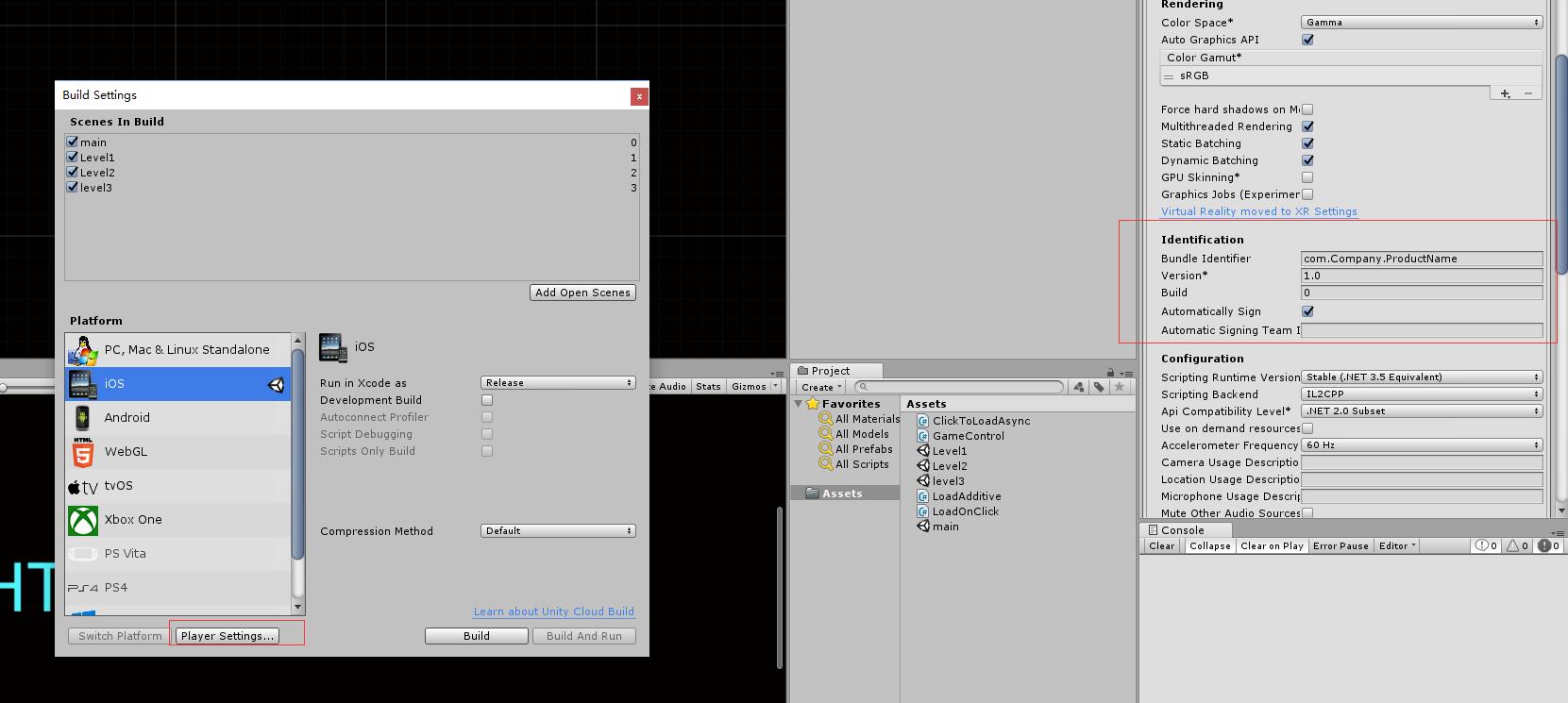Select the tvOS platform entry
The image size is (1568, 703).
click(x=178, y=486)
